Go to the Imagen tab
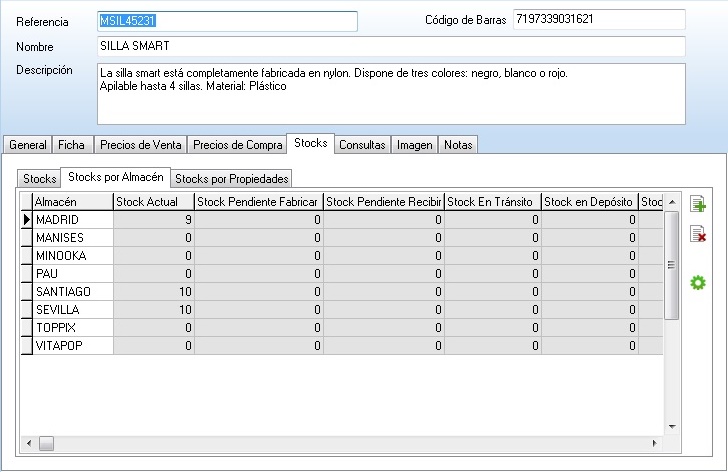728x472 pixels. point(414,145)
